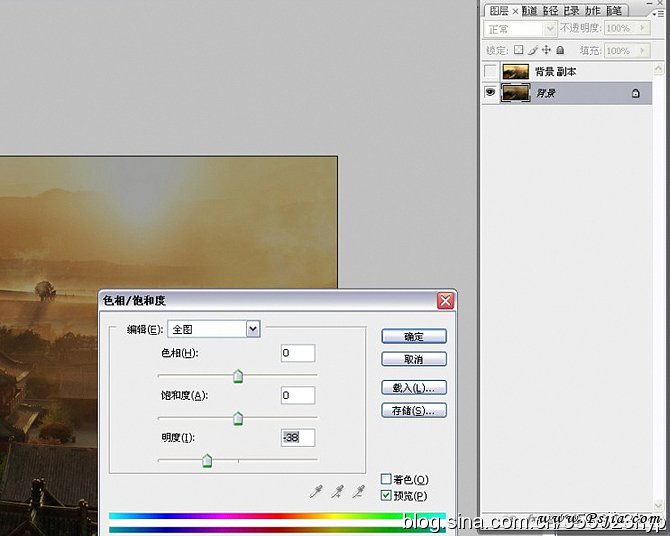The height and width of the screenshot is (536, 670).
Task: Close the 色相/饱和度 dialog with red X
Action: click(x=445, y=301)
